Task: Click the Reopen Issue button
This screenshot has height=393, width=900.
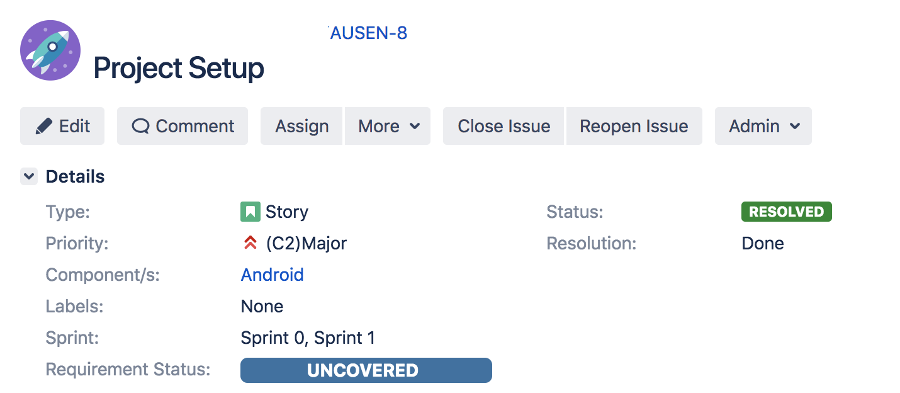Action: [x=634, y=126]
